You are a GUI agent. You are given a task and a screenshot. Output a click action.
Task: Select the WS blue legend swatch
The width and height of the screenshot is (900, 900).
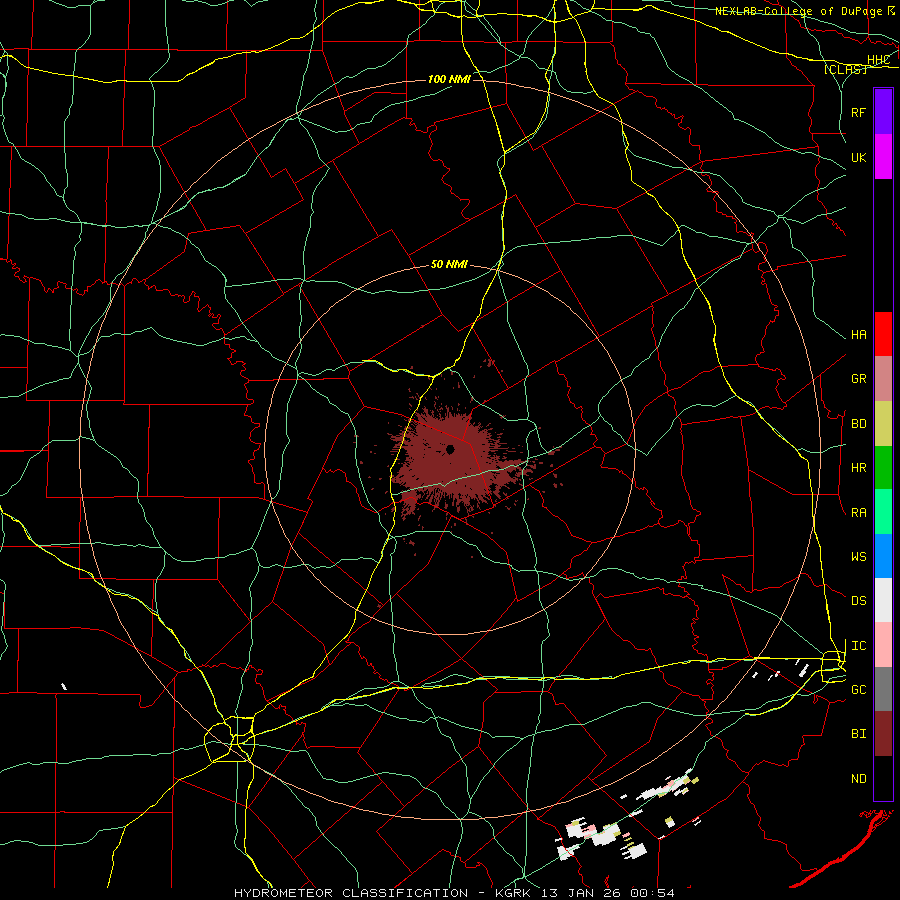[883, 556]
